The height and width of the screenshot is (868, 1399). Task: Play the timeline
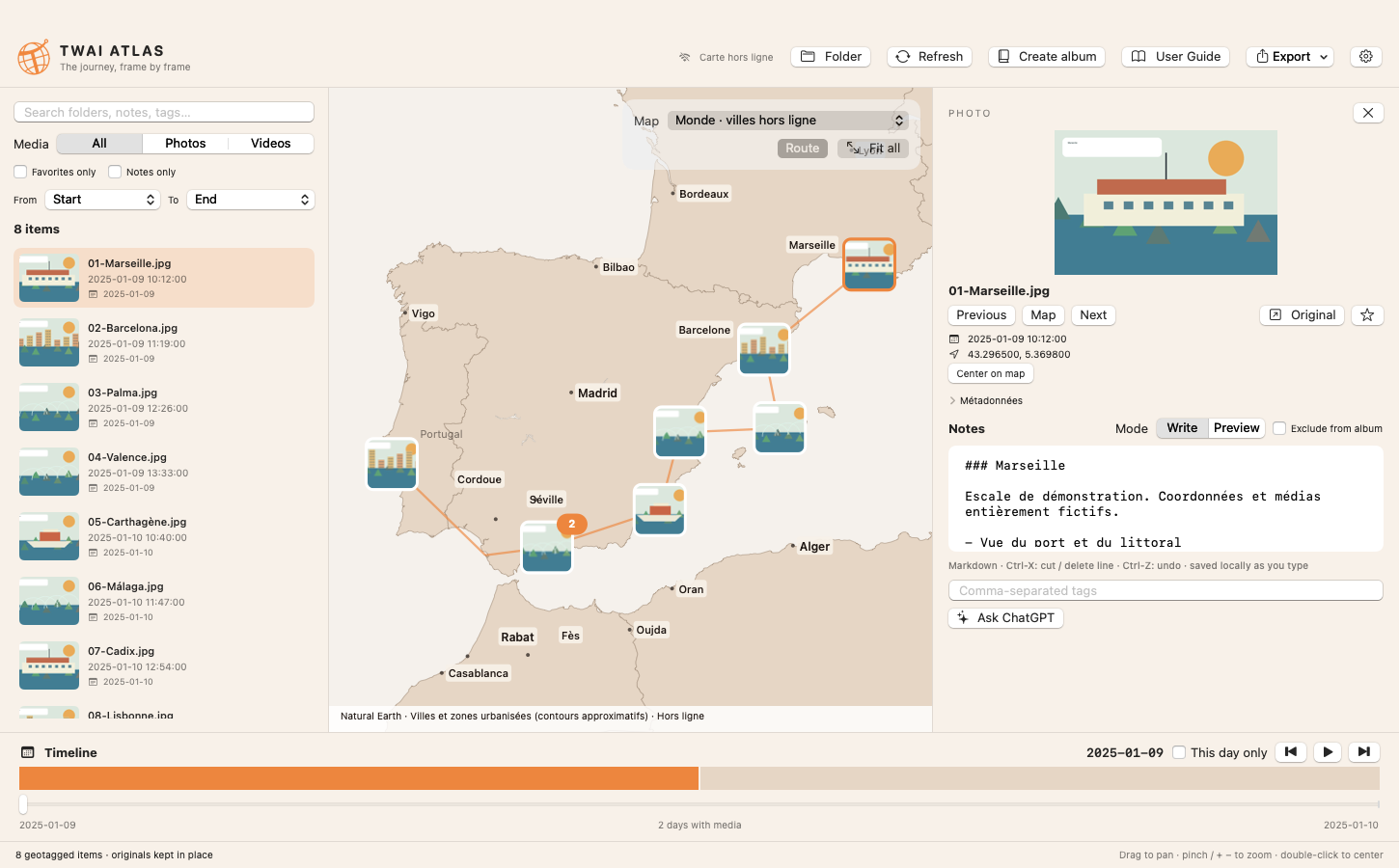(1328, 752)
